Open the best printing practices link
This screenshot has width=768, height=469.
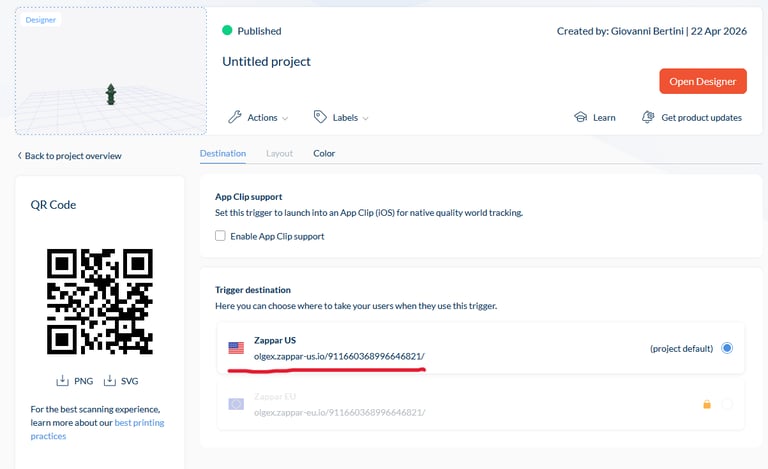click(x=97, y=429)
